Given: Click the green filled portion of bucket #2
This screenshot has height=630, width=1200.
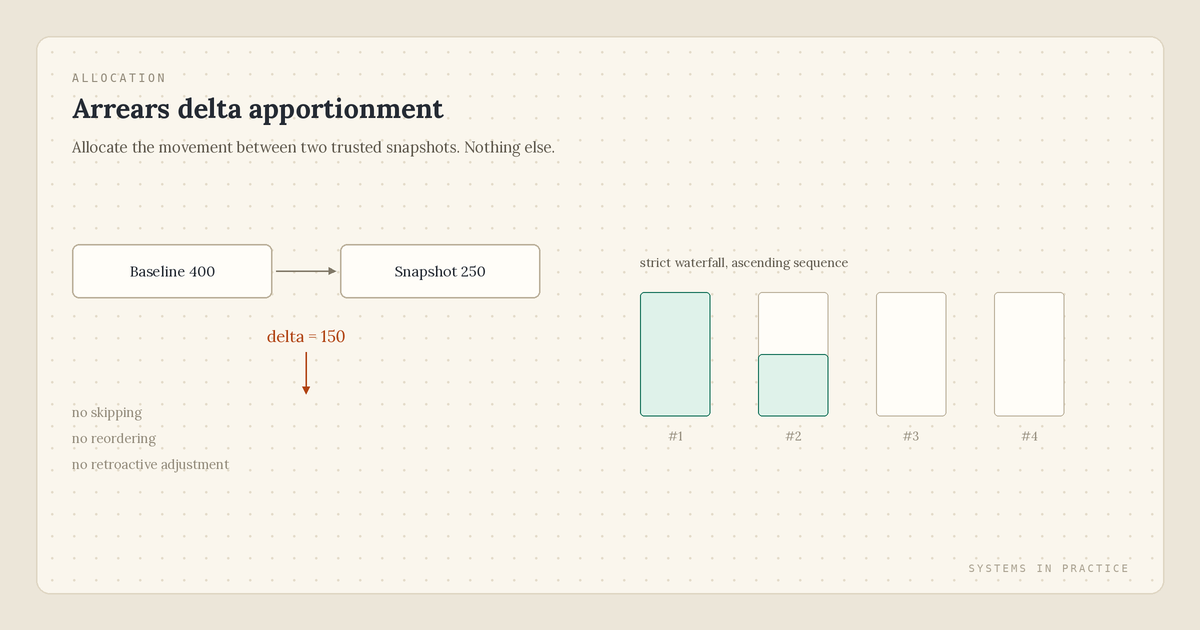Looking at the screenshot, I should [793, 385].
